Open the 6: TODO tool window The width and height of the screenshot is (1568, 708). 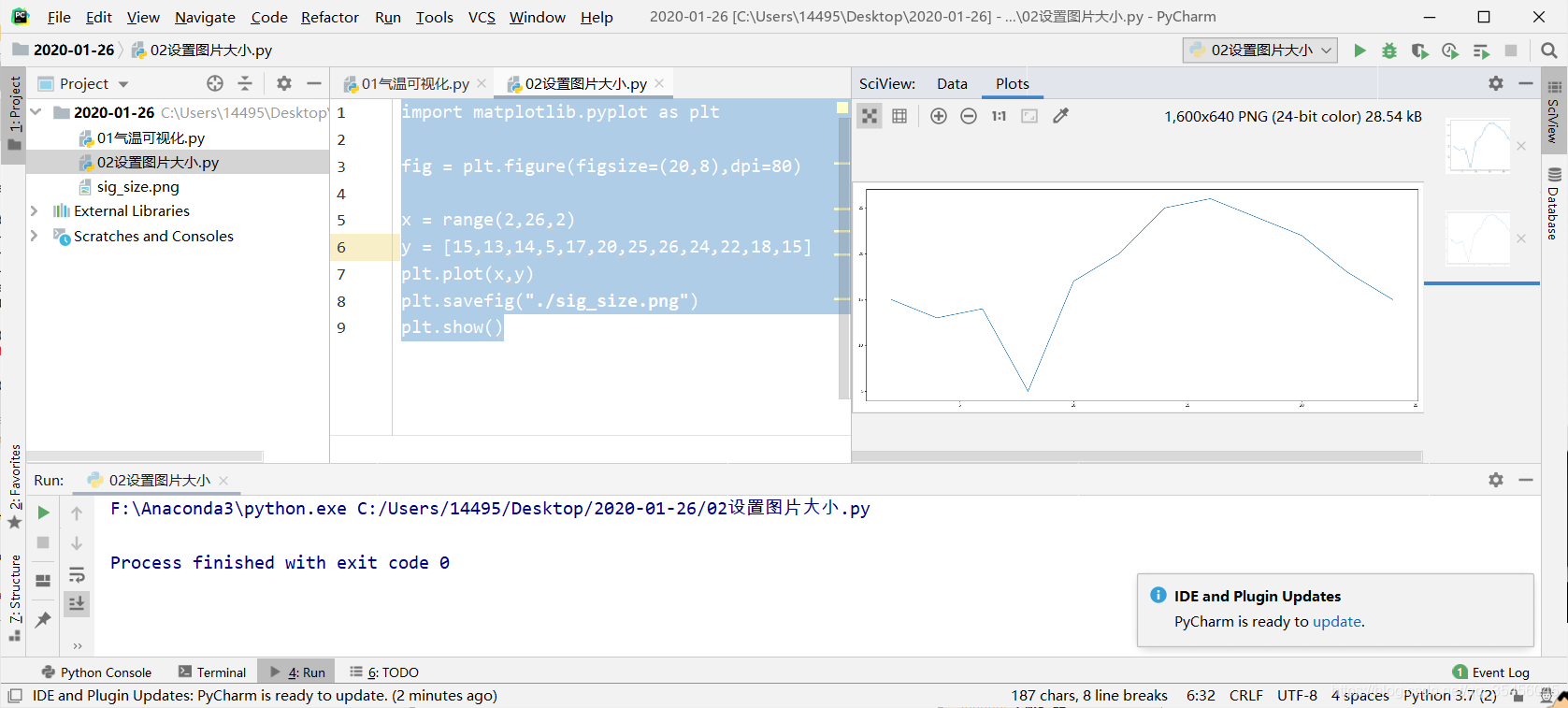384,672
